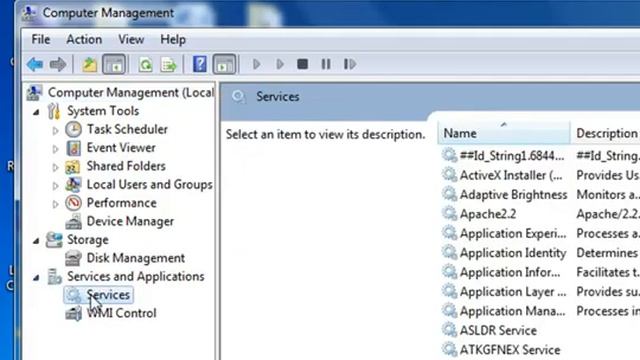Select the Adaptive Brightness service

point(513,195)
